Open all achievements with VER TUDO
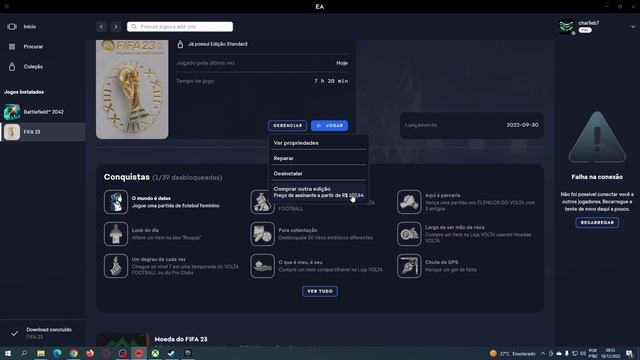This screenshot has height=360, width=640. [320, 291]
